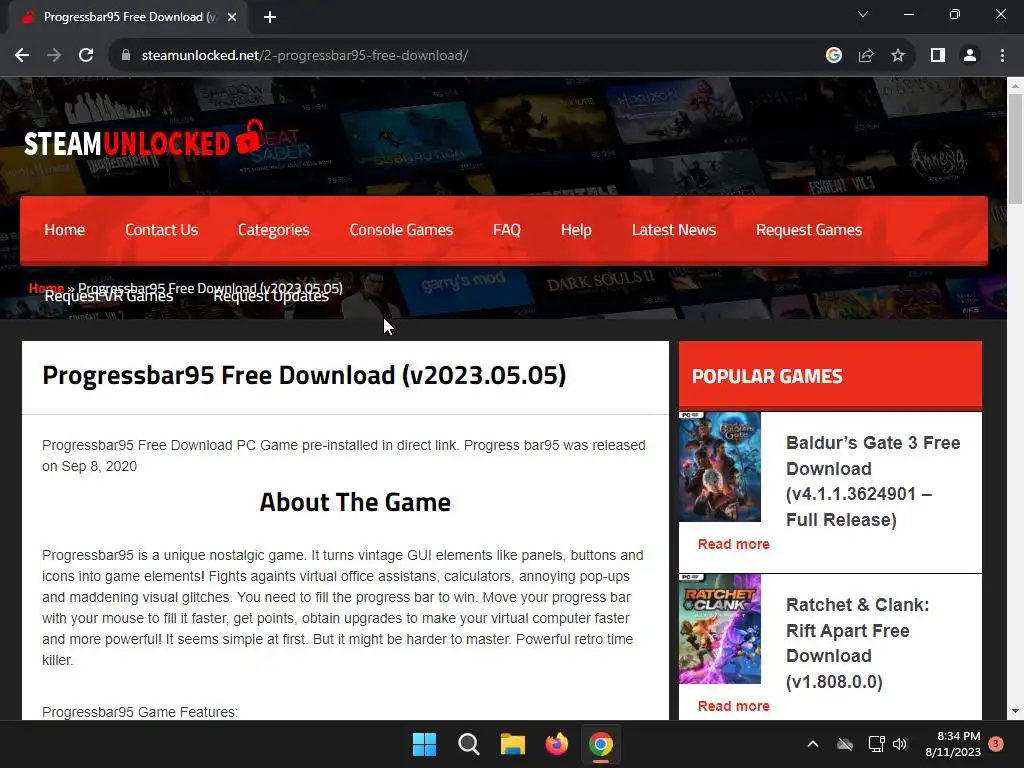Open Windows Start menu
1024x768 pixels.
pyautogui.click(x=424, y=744)
